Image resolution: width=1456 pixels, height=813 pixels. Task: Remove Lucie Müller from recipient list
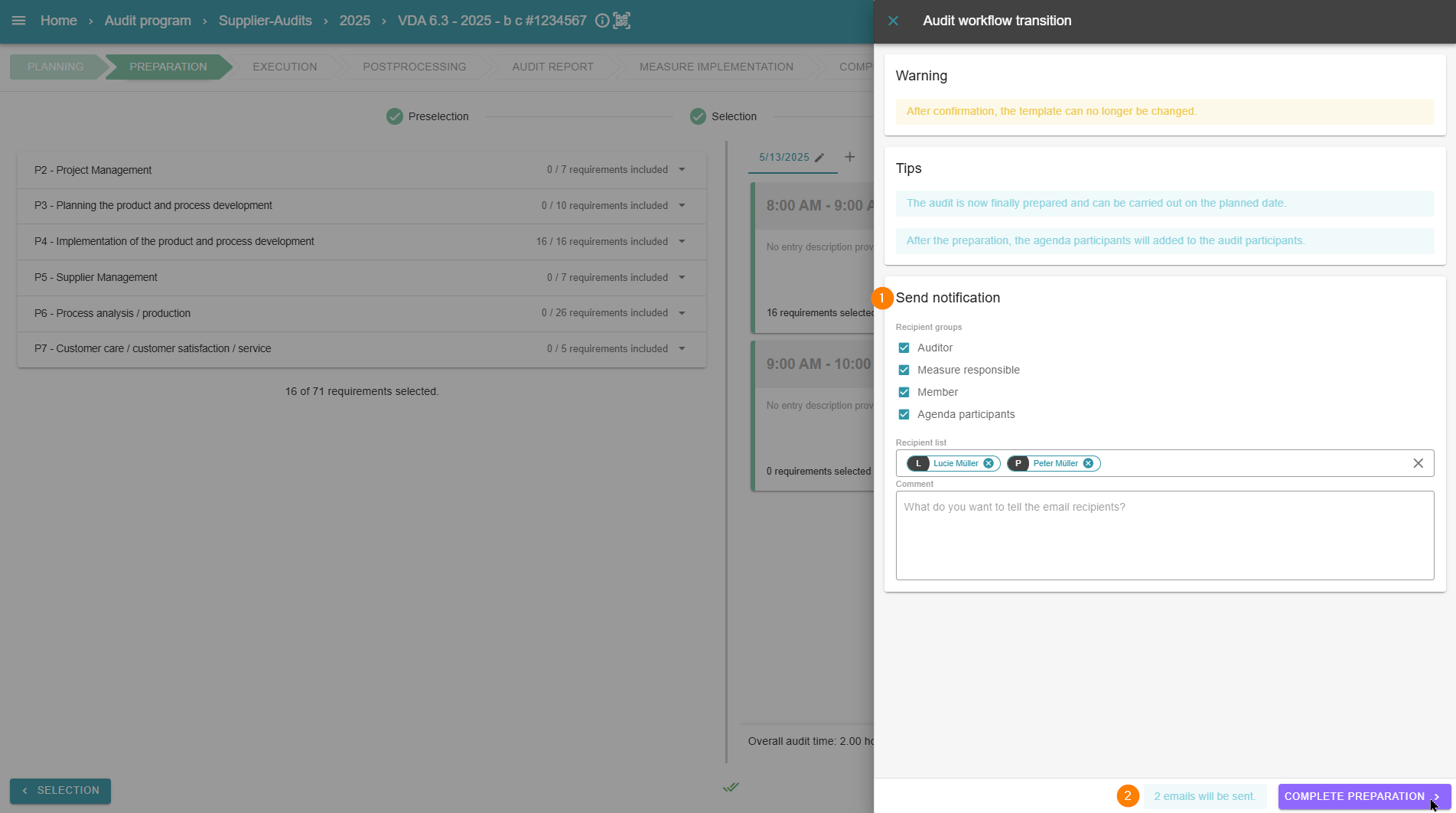coord(989,463)
